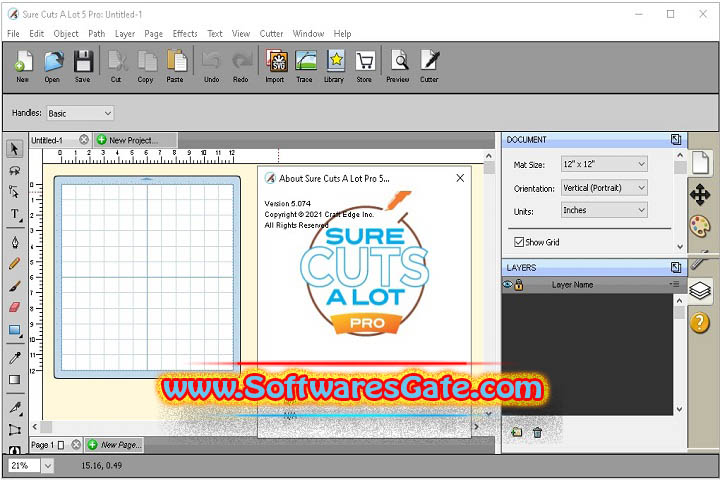Open the zoom percentage dropdown arrow

point(48,466)
